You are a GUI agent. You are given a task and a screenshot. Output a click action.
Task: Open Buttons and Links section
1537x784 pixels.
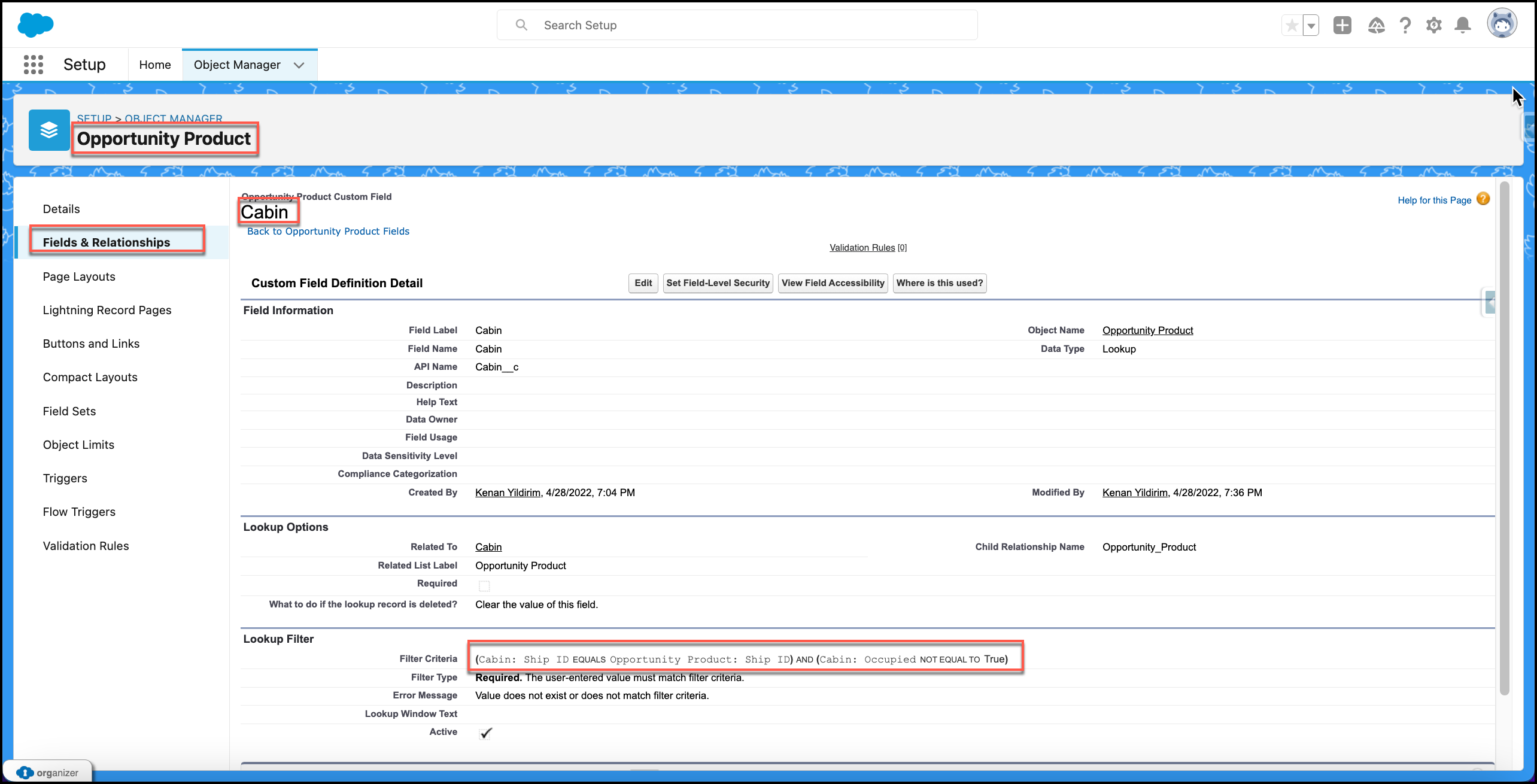[91, 344]
